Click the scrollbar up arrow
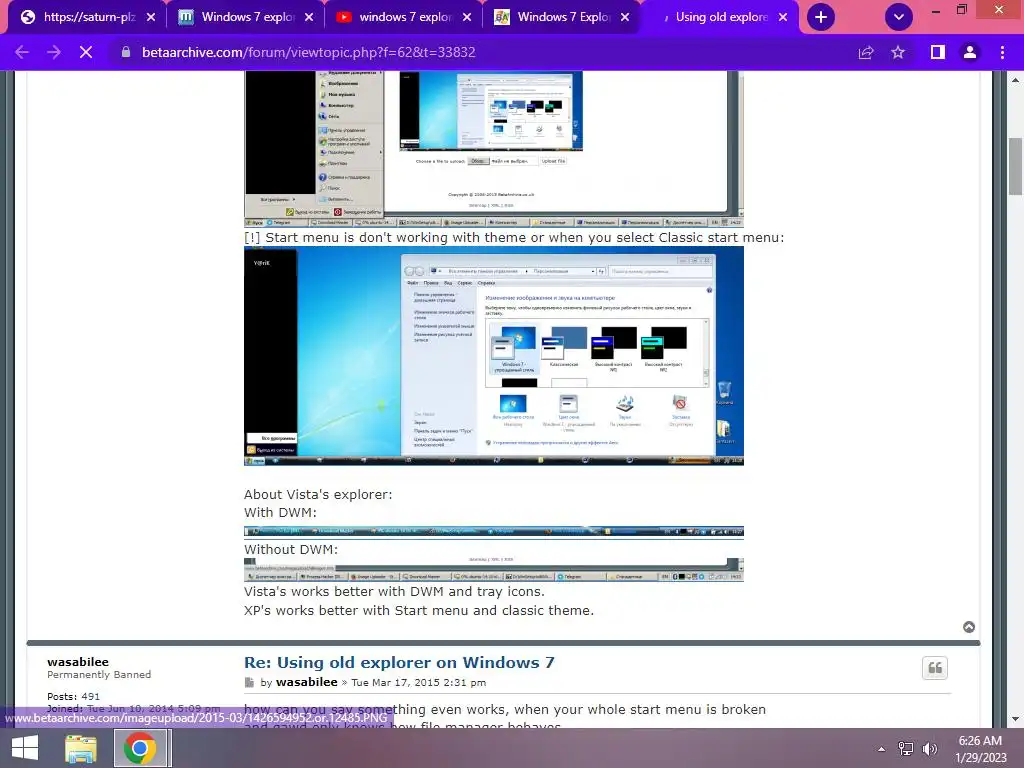This screenshot has width=1024, height=768. (x=1015, y=80)
